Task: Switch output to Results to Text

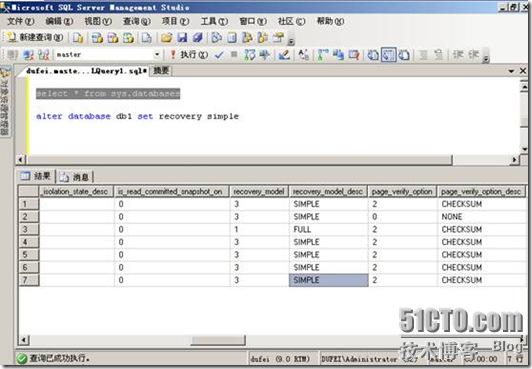Action: coord(373,55)
